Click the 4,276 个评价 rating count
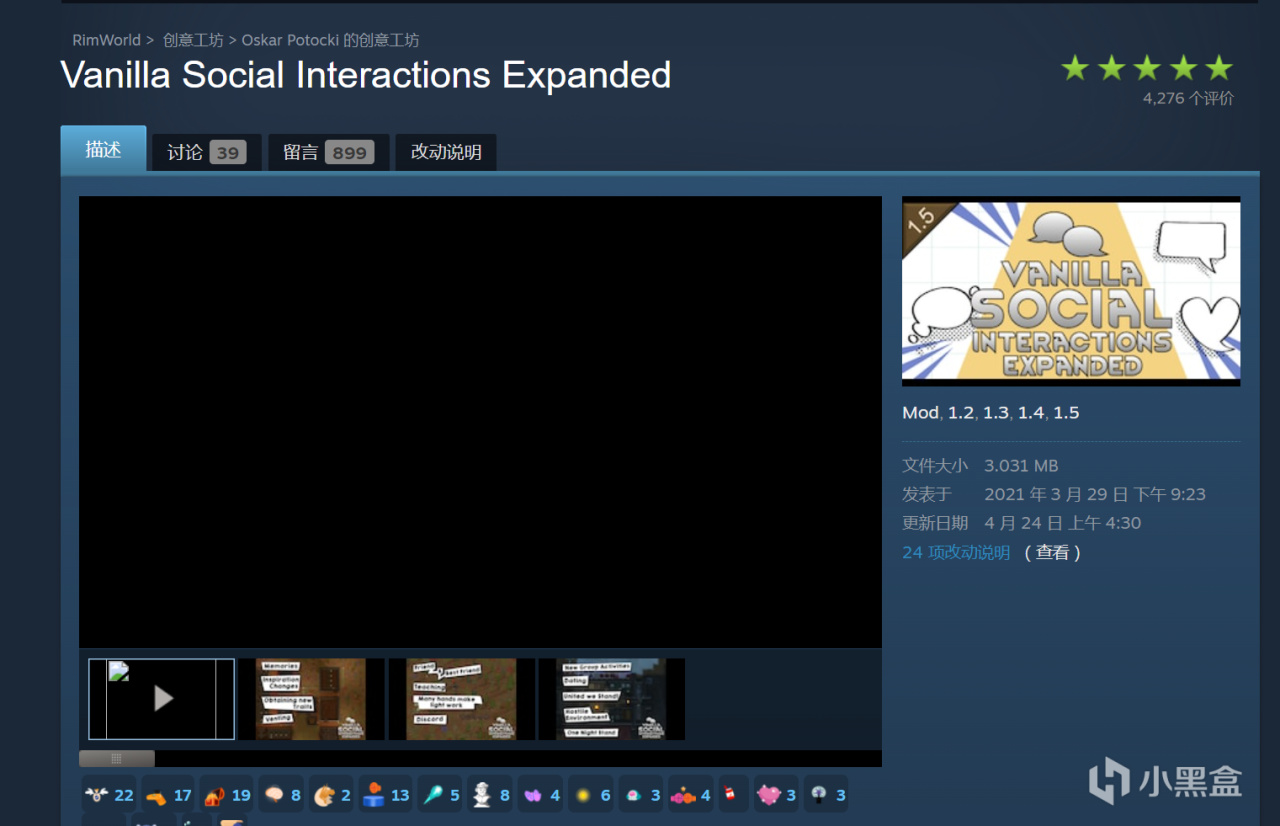This screenshot has height=826, width=1280. click(x=1188, y=98)
